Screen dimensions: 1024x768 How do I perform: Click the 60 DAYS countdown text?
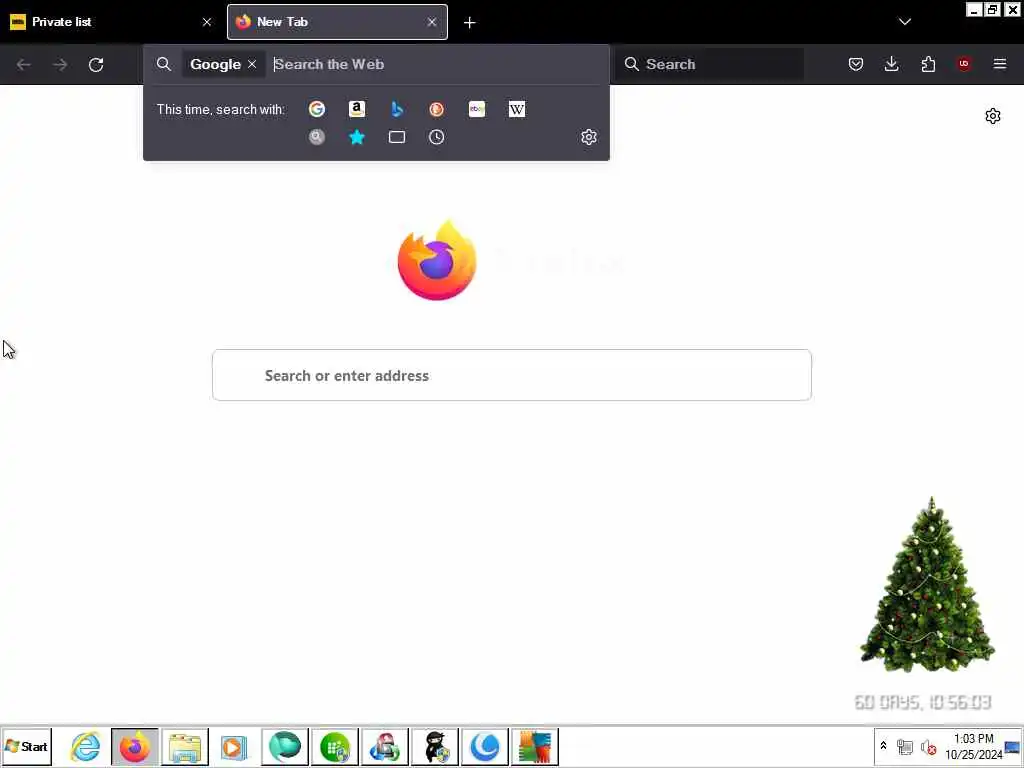pos(922,702)
